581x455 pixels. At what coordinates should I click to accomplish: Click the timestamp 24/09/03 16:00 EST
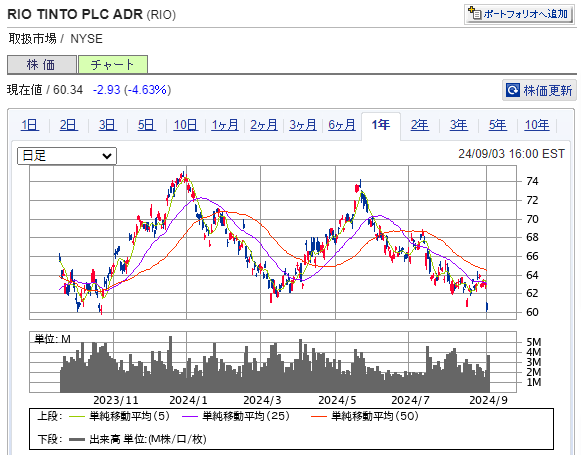(x=511, y=154)
